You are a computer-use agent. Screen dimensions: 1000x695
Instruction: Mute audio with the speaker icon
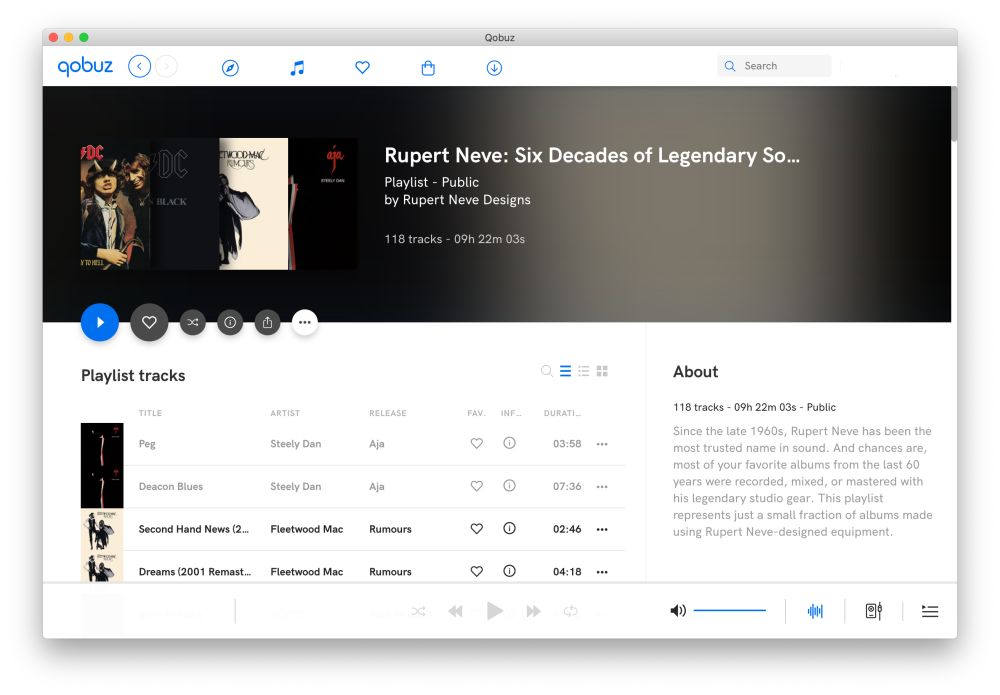[x=678, y=611]
